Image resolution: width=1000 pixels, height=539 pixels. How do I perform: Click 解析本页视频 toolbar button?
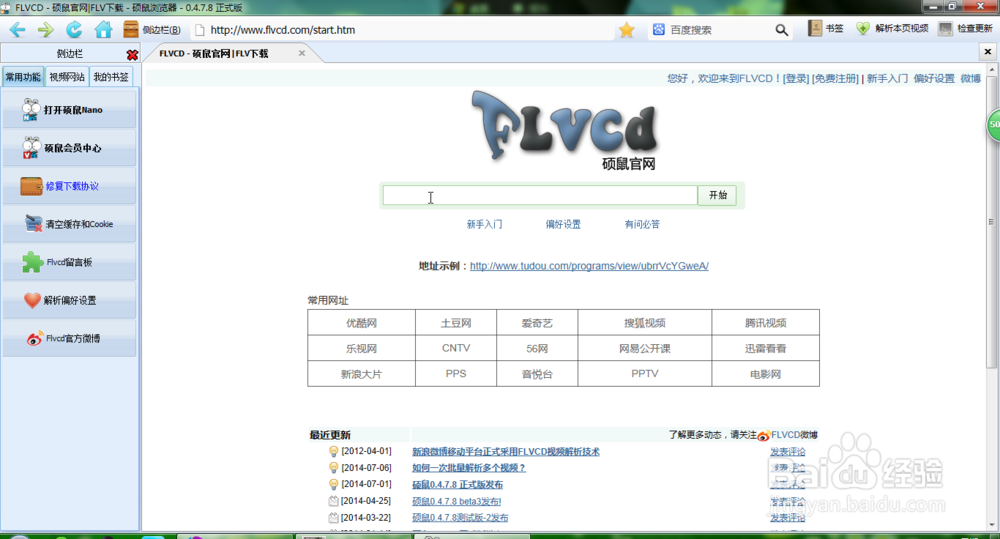(892, 29)
